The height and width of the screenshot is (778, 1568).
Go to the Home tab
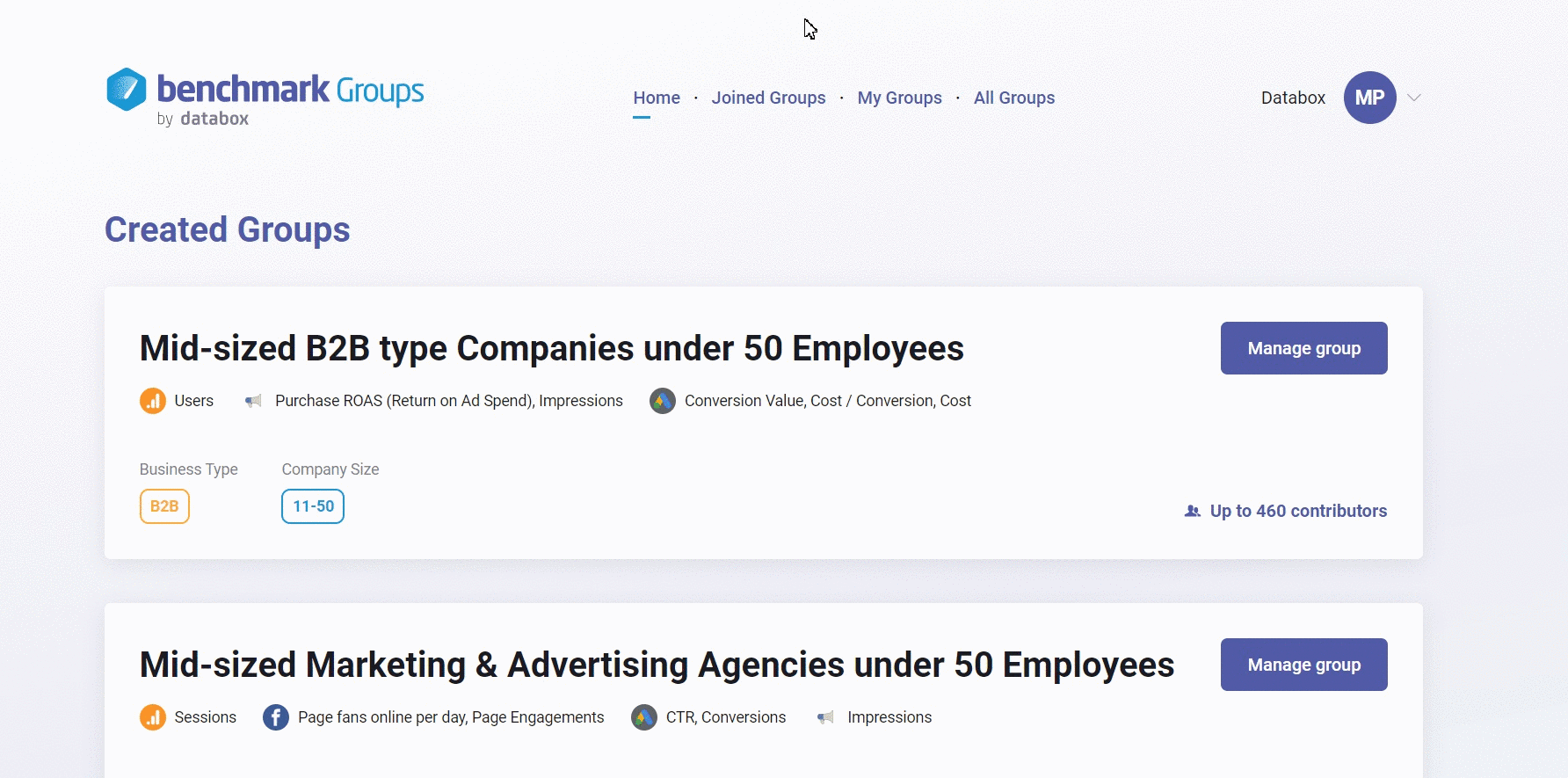(x=657, y=98)
